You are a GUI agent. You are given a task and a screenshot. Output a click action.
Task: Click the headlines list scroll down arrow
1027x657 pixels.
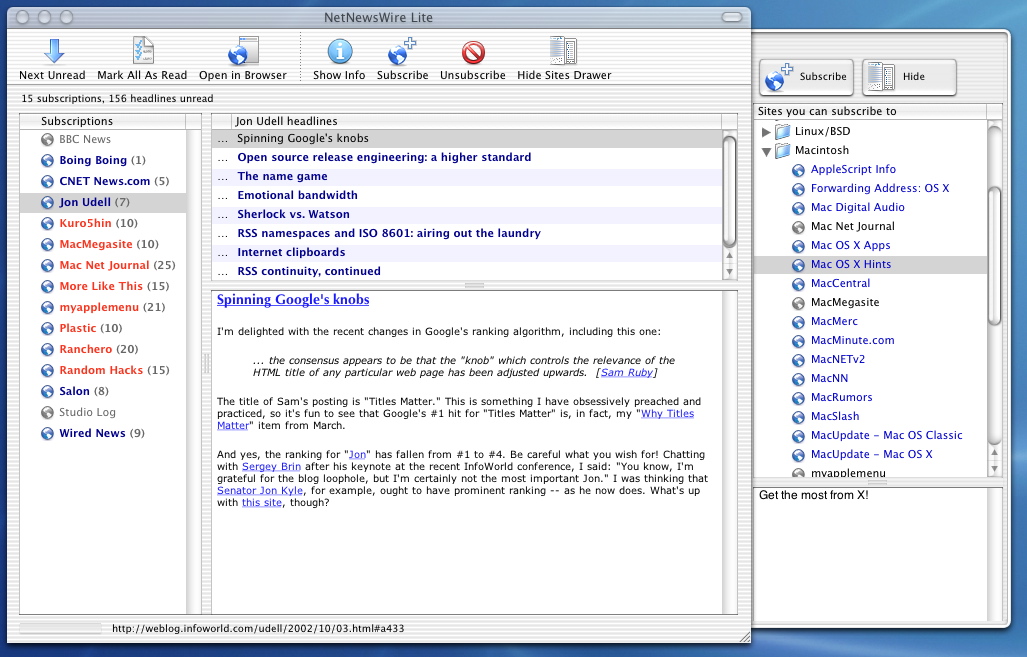coord(730,271)
